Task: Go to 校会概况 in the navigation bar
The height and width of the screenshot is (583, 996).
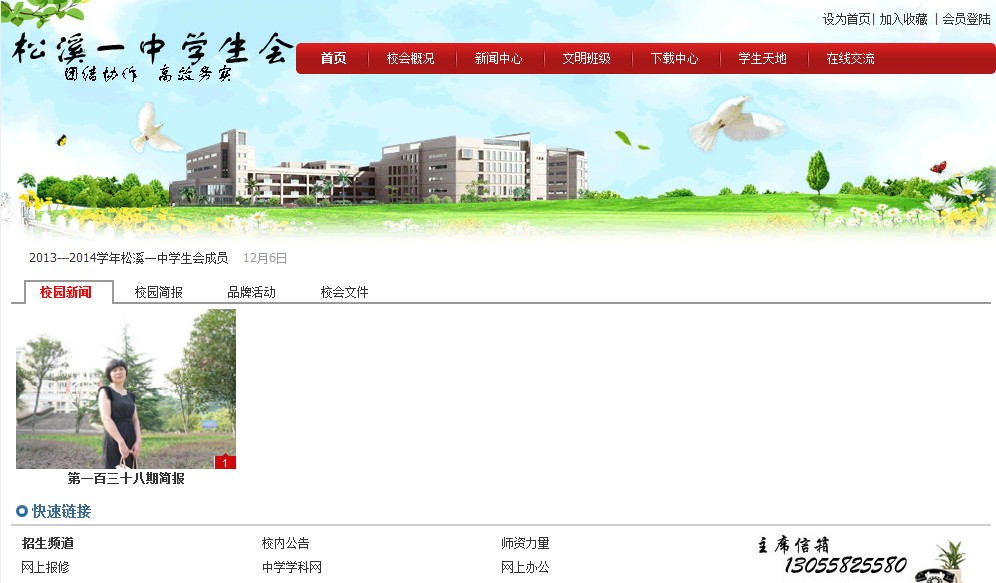Action: [x=410, y=59]
